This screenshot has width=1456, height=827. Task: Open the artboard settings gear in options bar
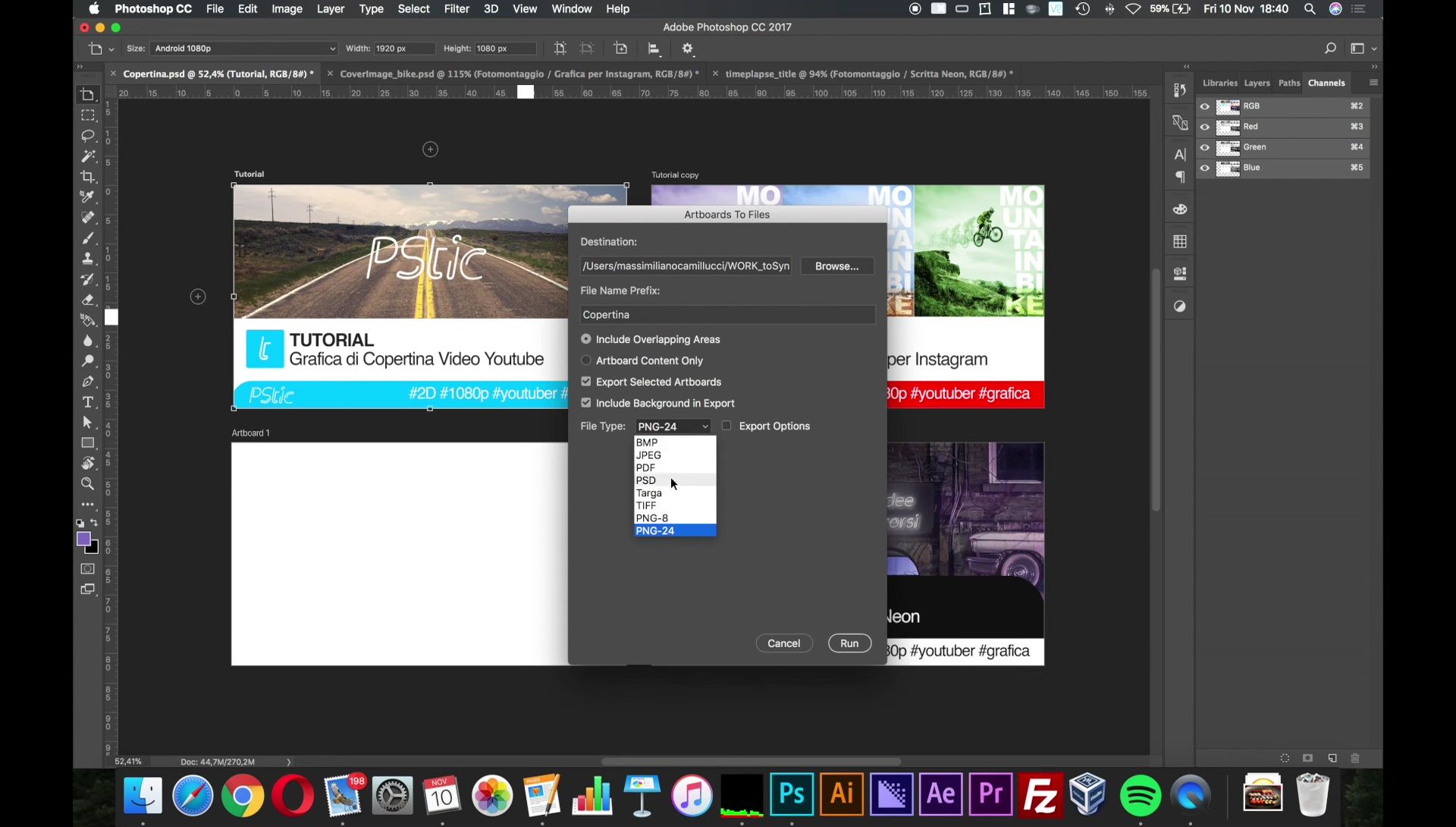(687, 49)
